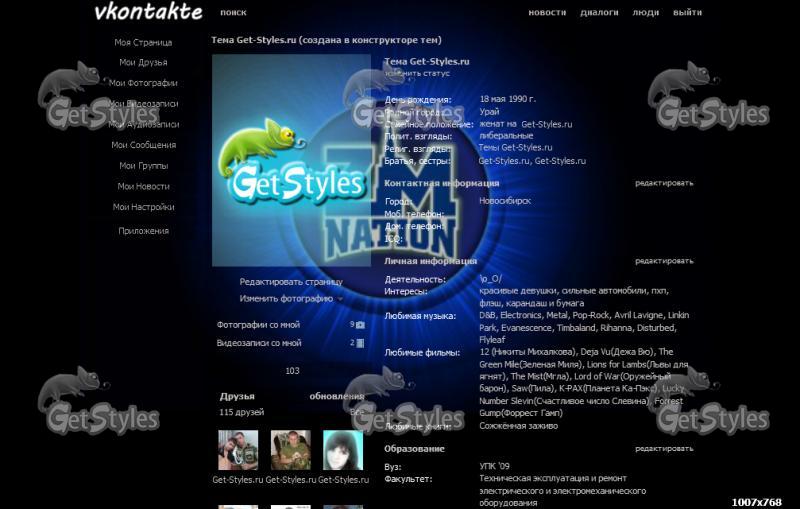Expand the Изменить фотографию dropdown arrow
Image resolution: width=800 pixels, height=509 pixels.
(340, 299)
